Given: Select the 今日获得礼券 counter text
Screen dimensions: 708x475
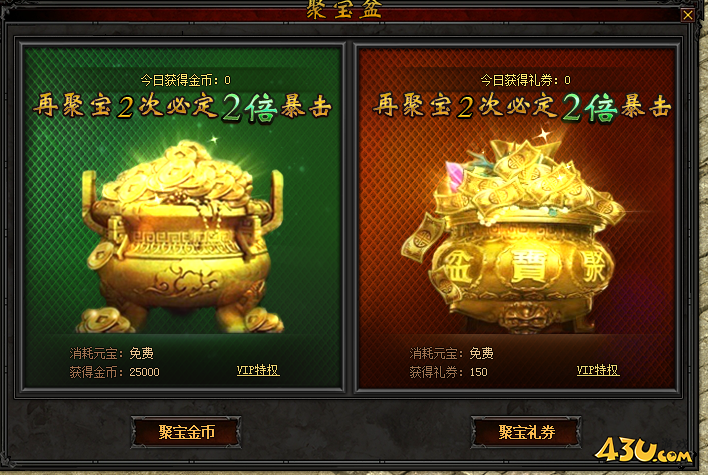Looking at the screenshot, I should 525,80.
